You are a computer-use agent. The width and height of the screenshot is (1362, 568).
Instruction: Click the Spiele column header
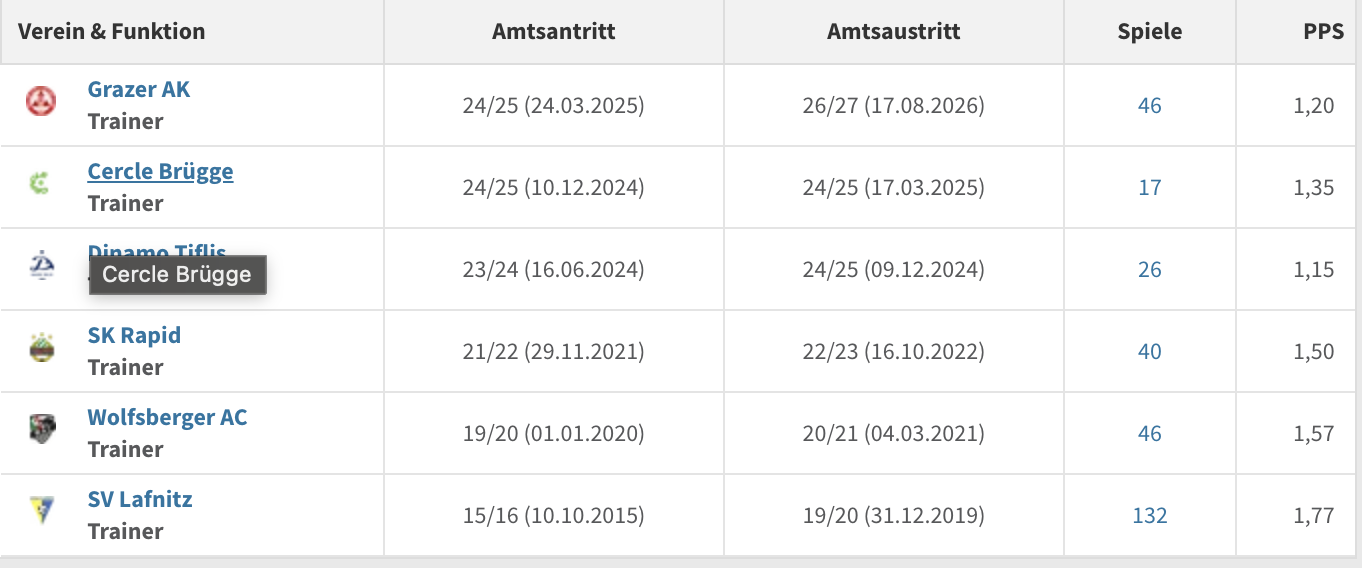[1150, 31]
